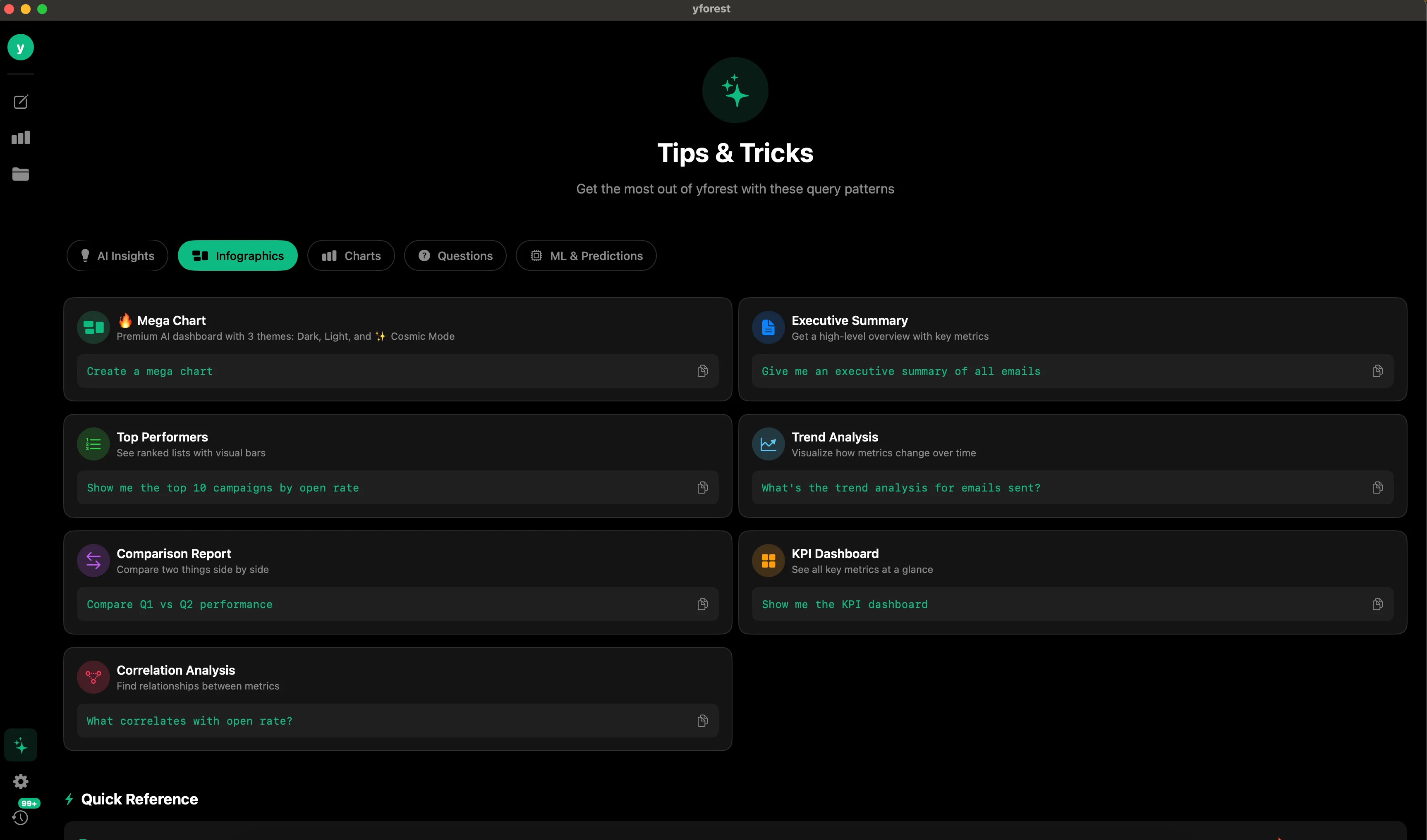This screenshot has height=840, width=1427.
Task: Select the sparkle Tips & Tricks sidebar icon
Action: [21, 745]
